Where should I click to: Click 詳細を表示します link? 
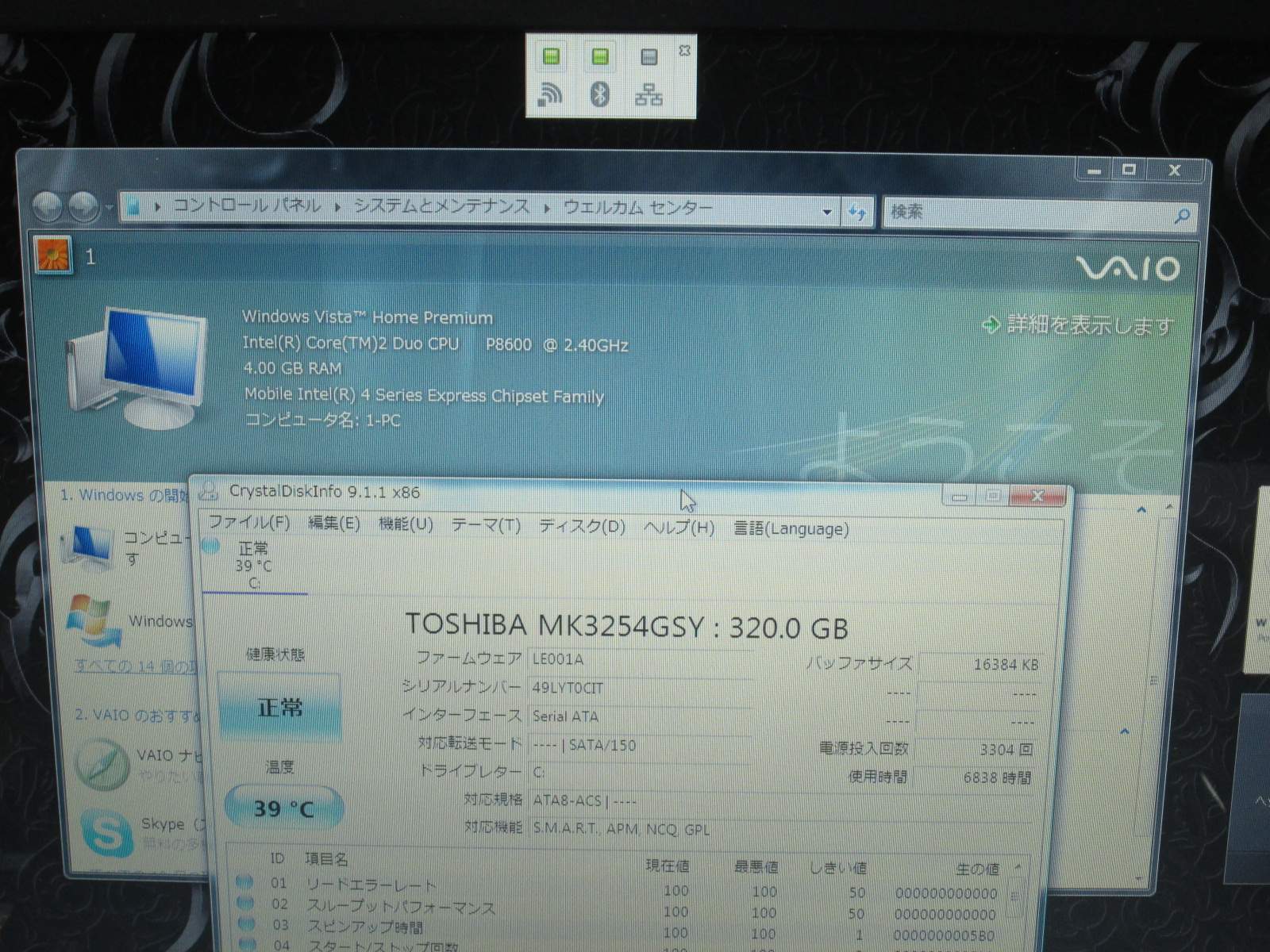1078,324
